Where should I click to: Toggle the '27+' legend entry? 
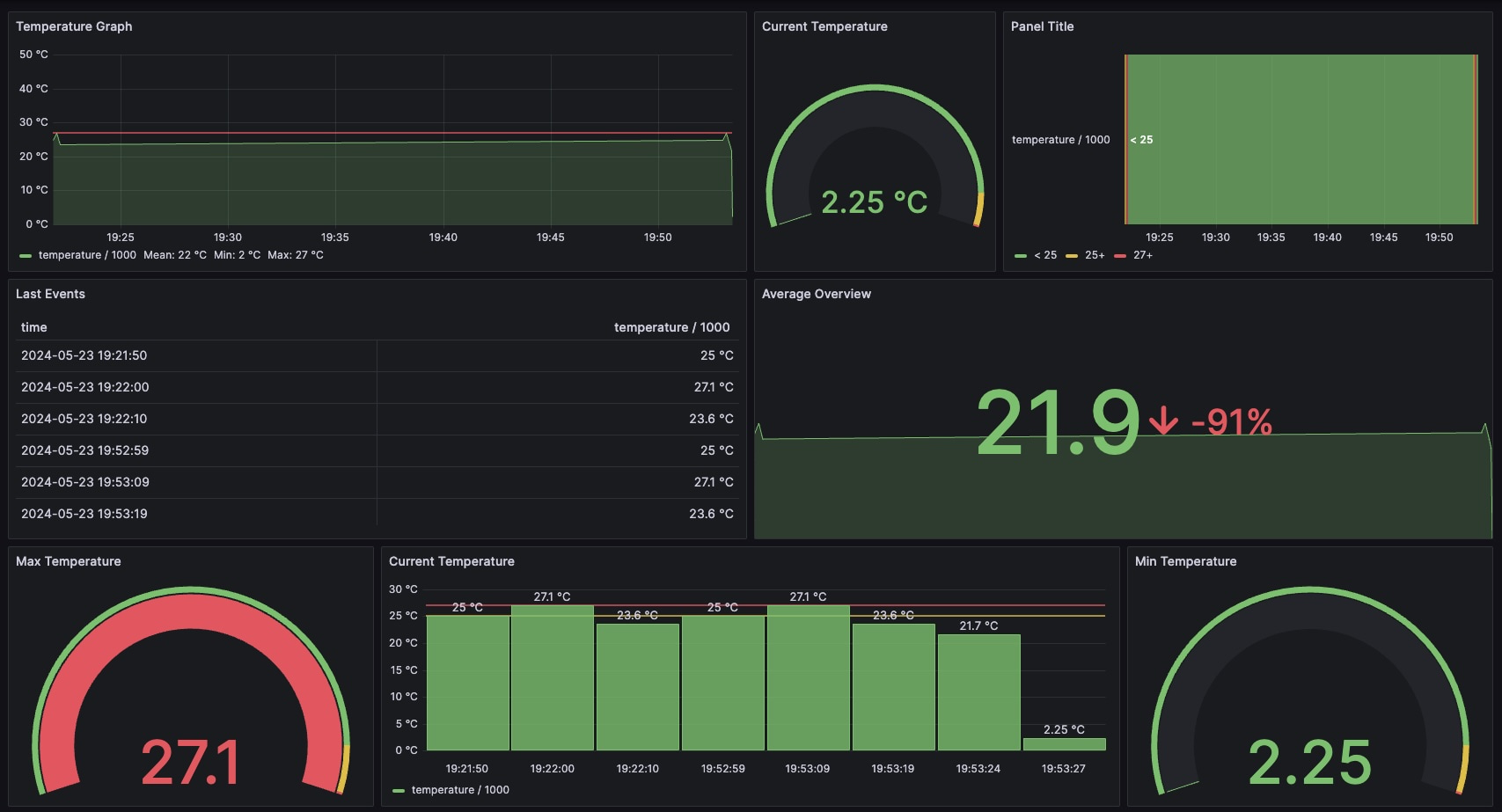coord(1143,255)
